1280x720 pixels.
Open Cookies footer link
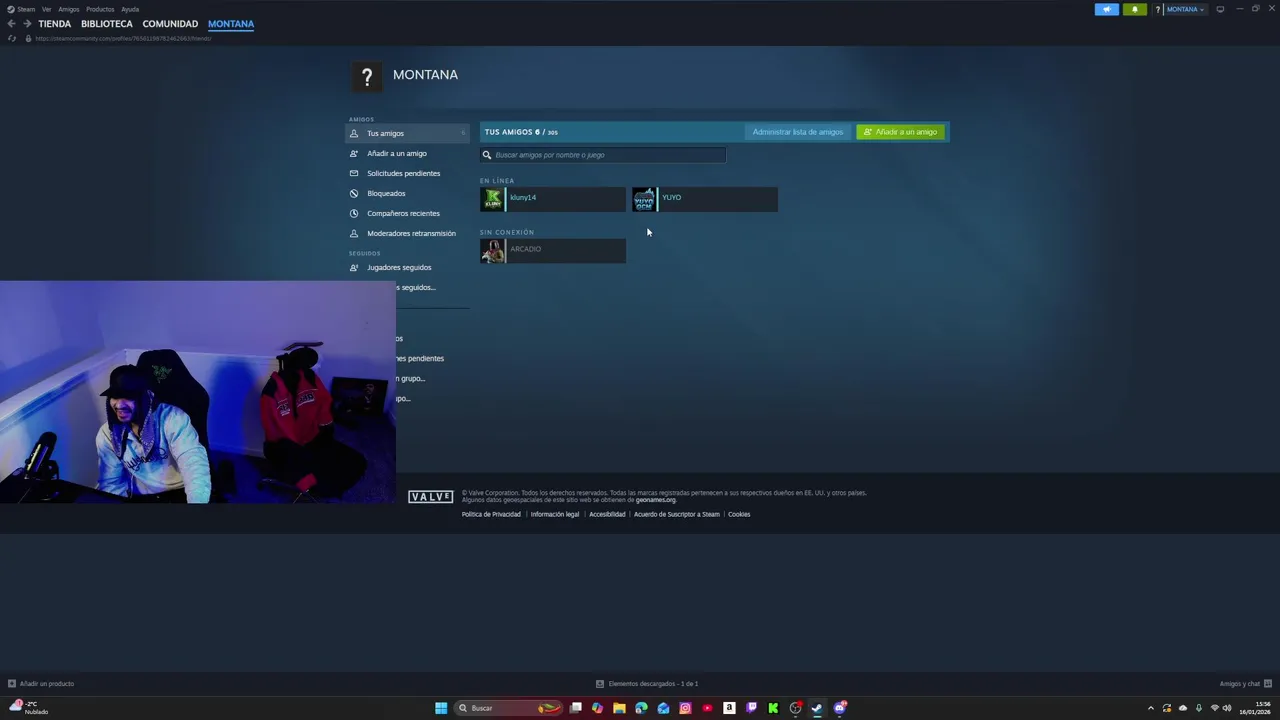tap(739, 514)
